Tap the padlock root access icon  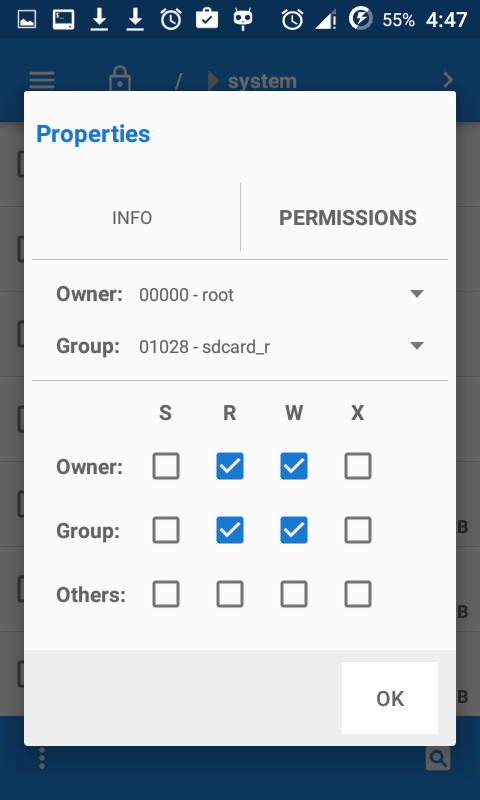120,78
